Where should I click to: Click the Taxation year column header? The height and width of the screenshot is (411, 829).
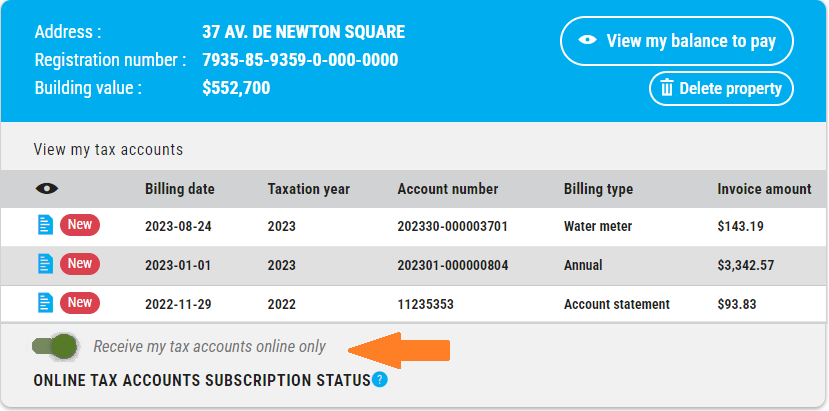tap(308, 189)
